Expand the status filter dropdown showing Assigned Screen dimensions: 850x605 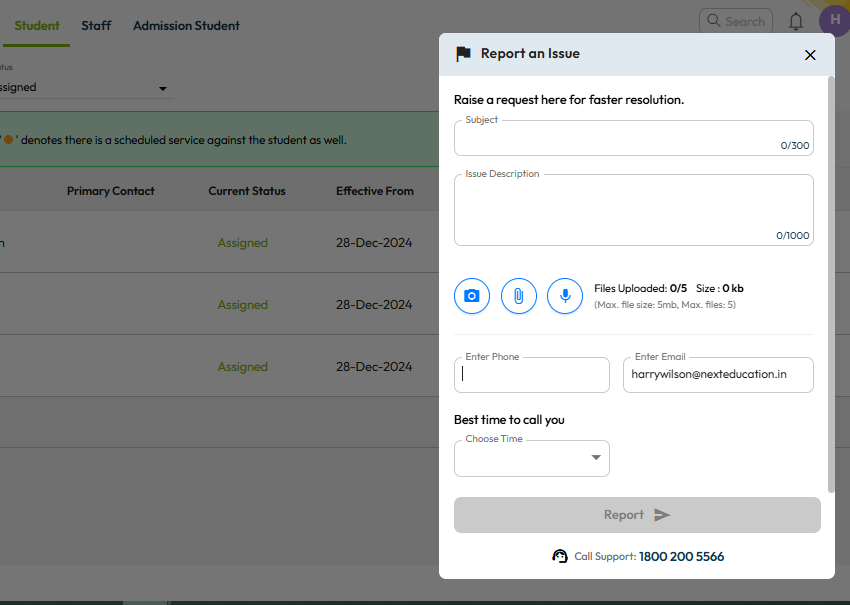click(x=85, y=88)
